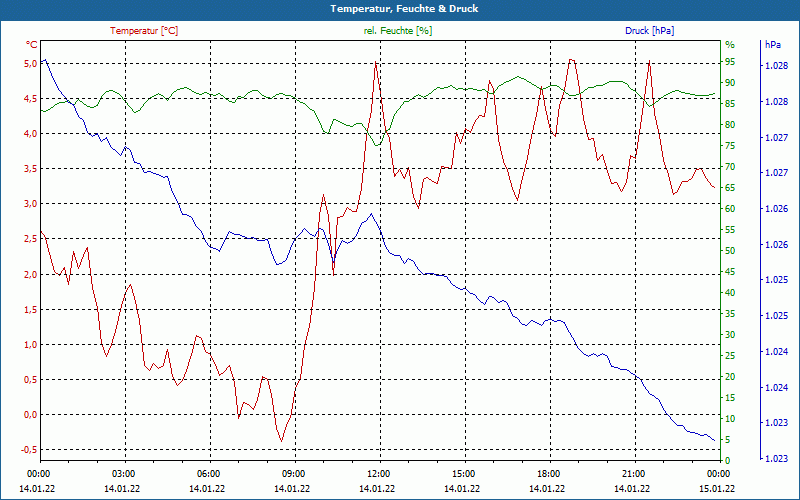Click the '50' humidity axis value

point(730,251)
